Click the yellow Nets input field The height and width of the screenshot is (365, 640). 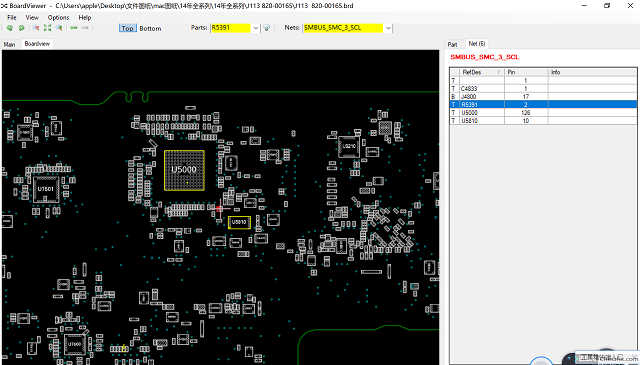tap(343, 28)
